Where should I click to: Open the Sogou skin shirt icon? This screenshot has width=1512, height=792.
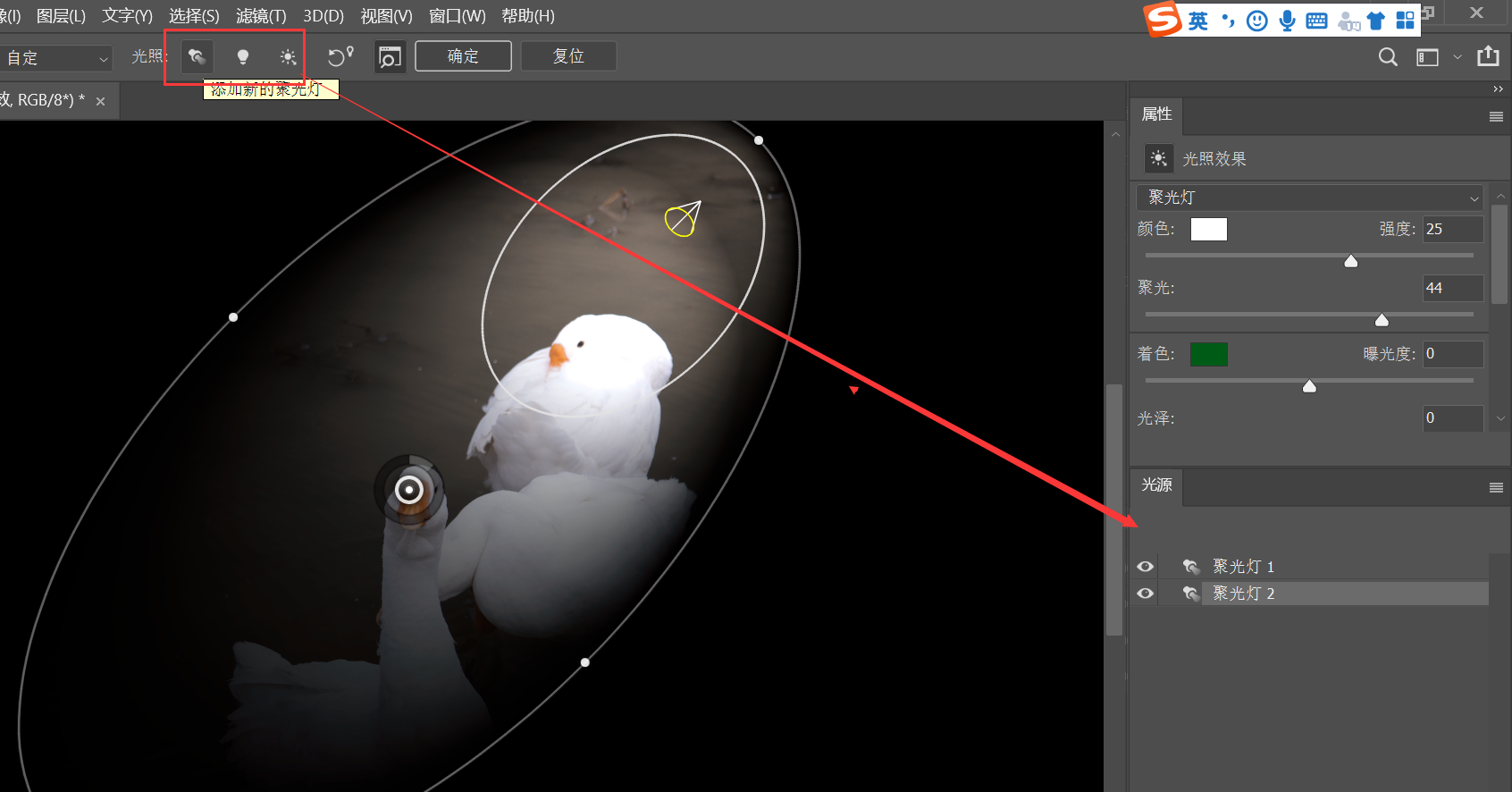click(x=1376, y=21)
